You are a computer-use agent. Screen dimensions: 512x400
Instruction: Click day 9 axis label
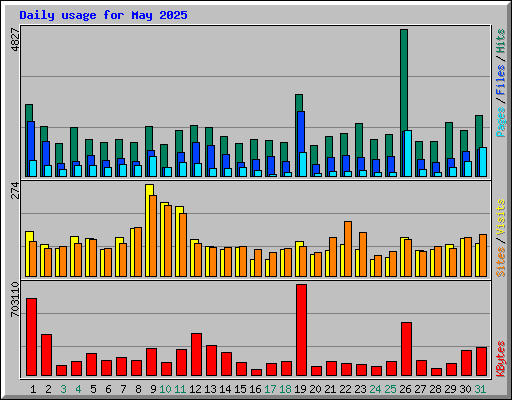point(153,389)
